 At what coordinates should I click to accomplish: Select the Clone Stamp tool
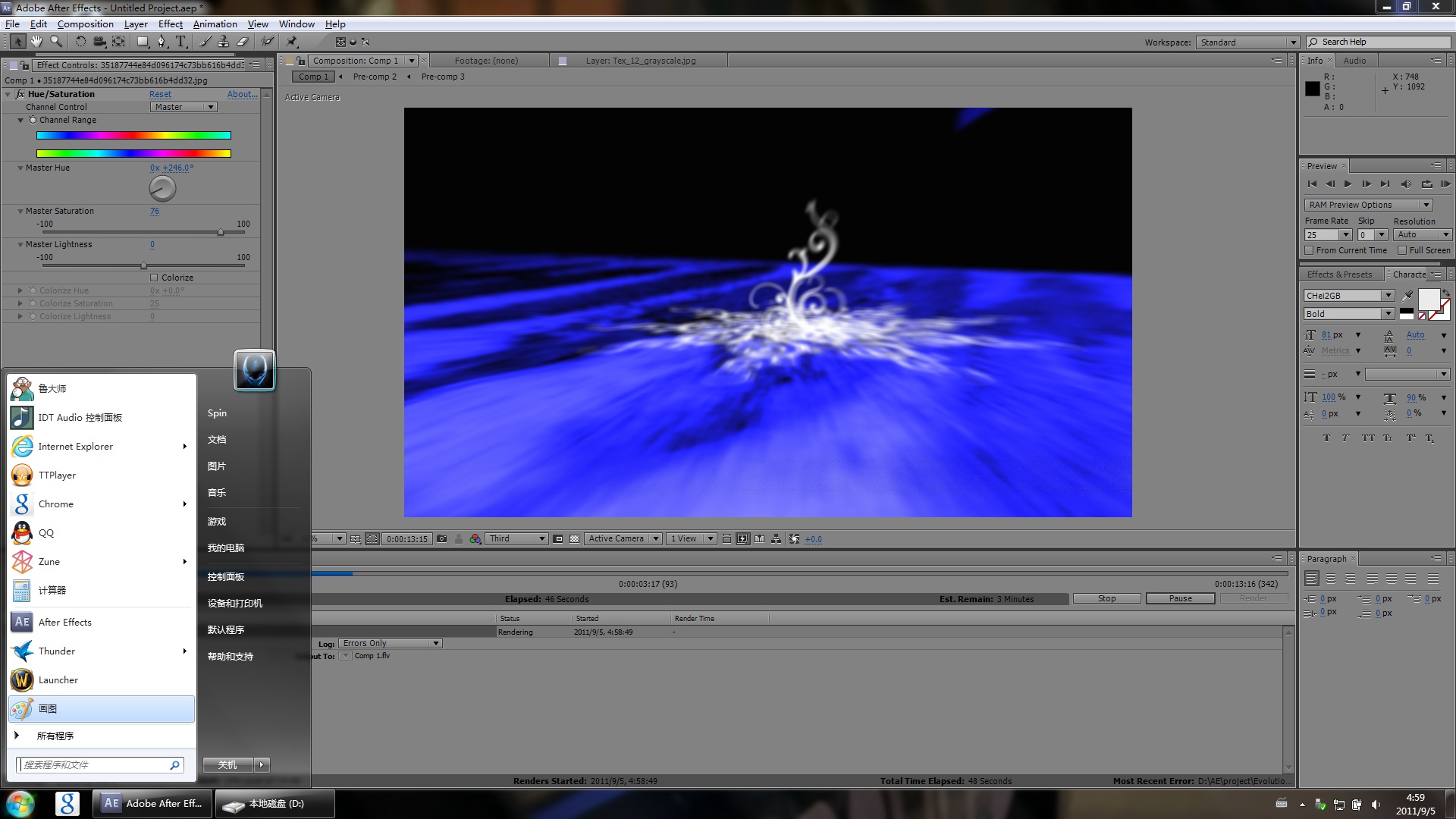(x=224, y=42)
